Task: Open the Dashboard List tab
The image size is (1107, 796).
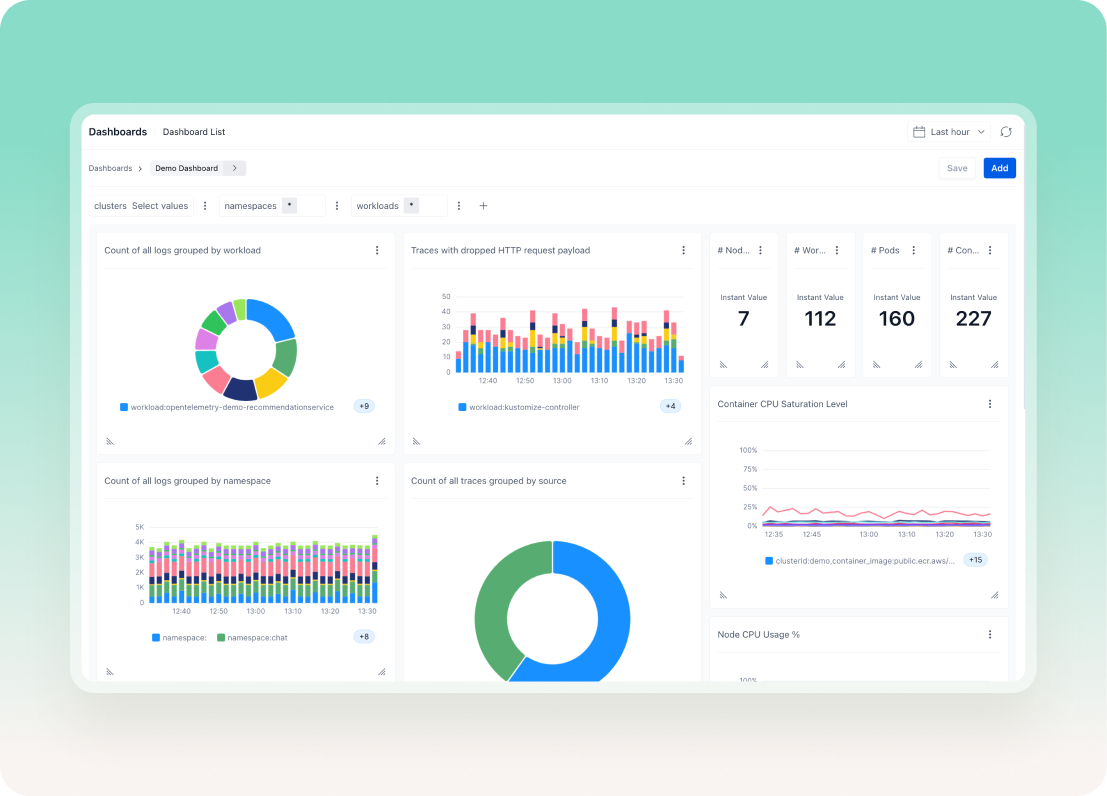Action: [x=194, y=132]
